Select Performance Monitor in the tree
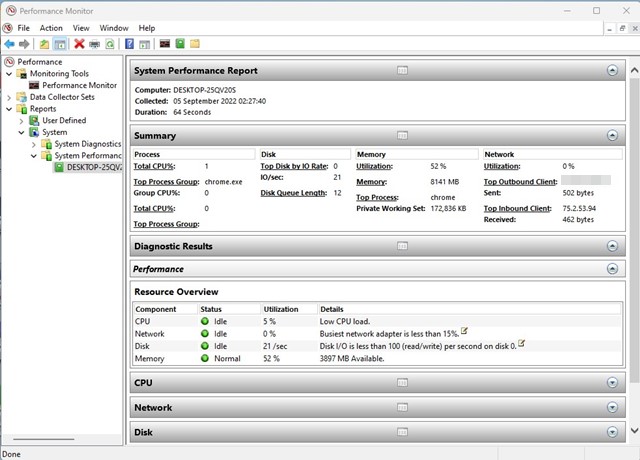This screenshot has height=460, width=640. tap(78, 85)
